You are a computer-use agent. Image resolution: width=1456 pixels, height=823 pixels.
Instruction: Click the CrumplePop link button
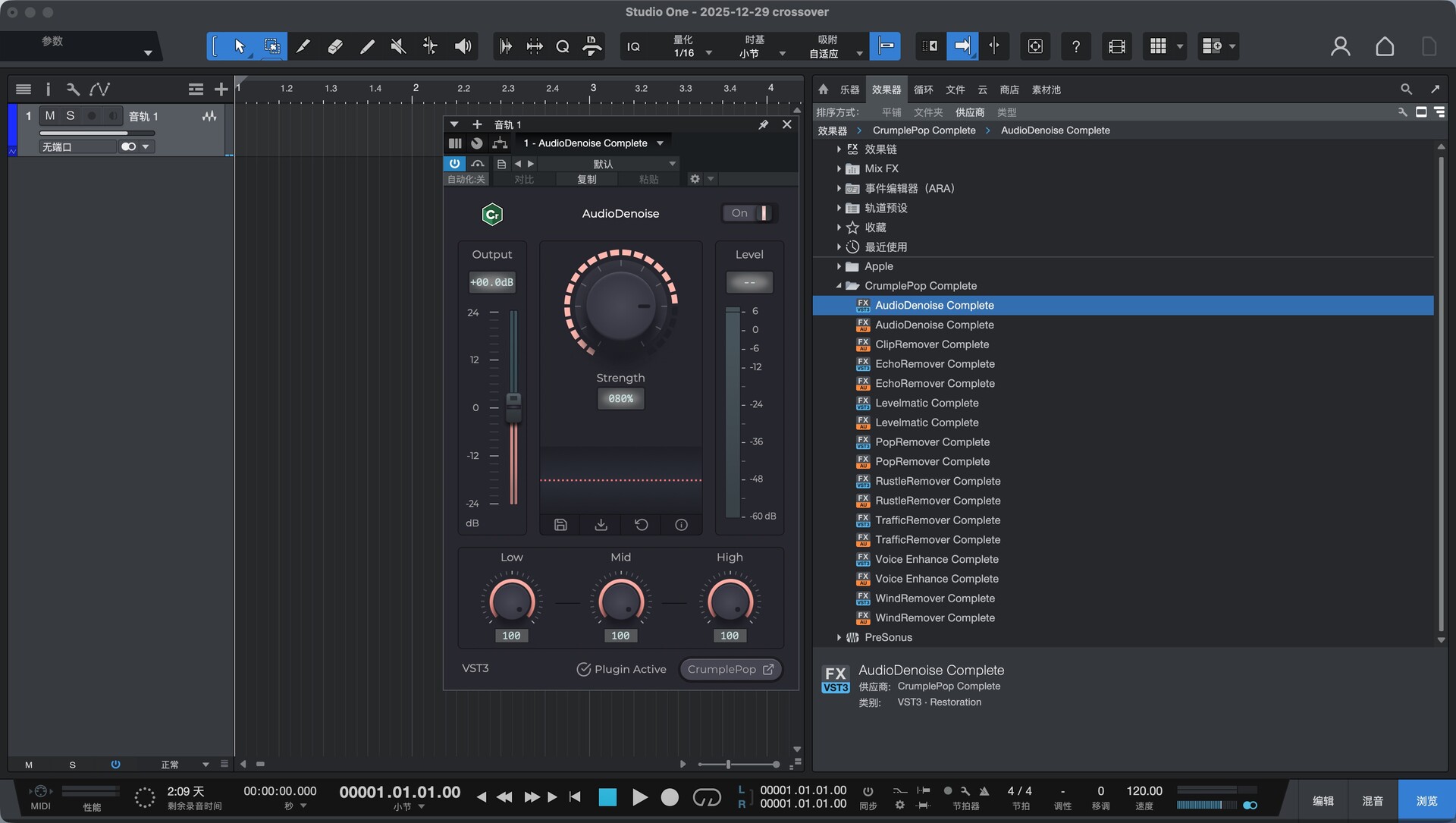pos(730,669)
